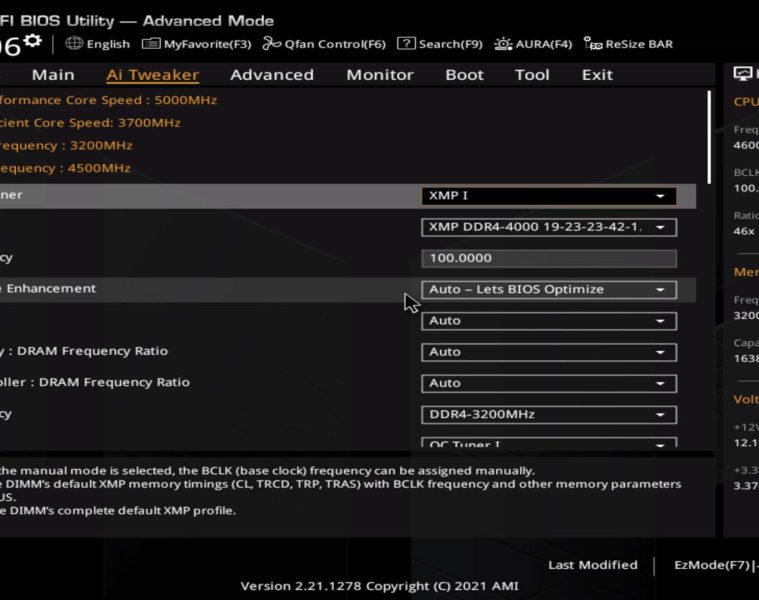The height and width of the screenshot is (600, 759).
Task: Open MyFavorite(F3) list icon
Action: coord(151,44)
